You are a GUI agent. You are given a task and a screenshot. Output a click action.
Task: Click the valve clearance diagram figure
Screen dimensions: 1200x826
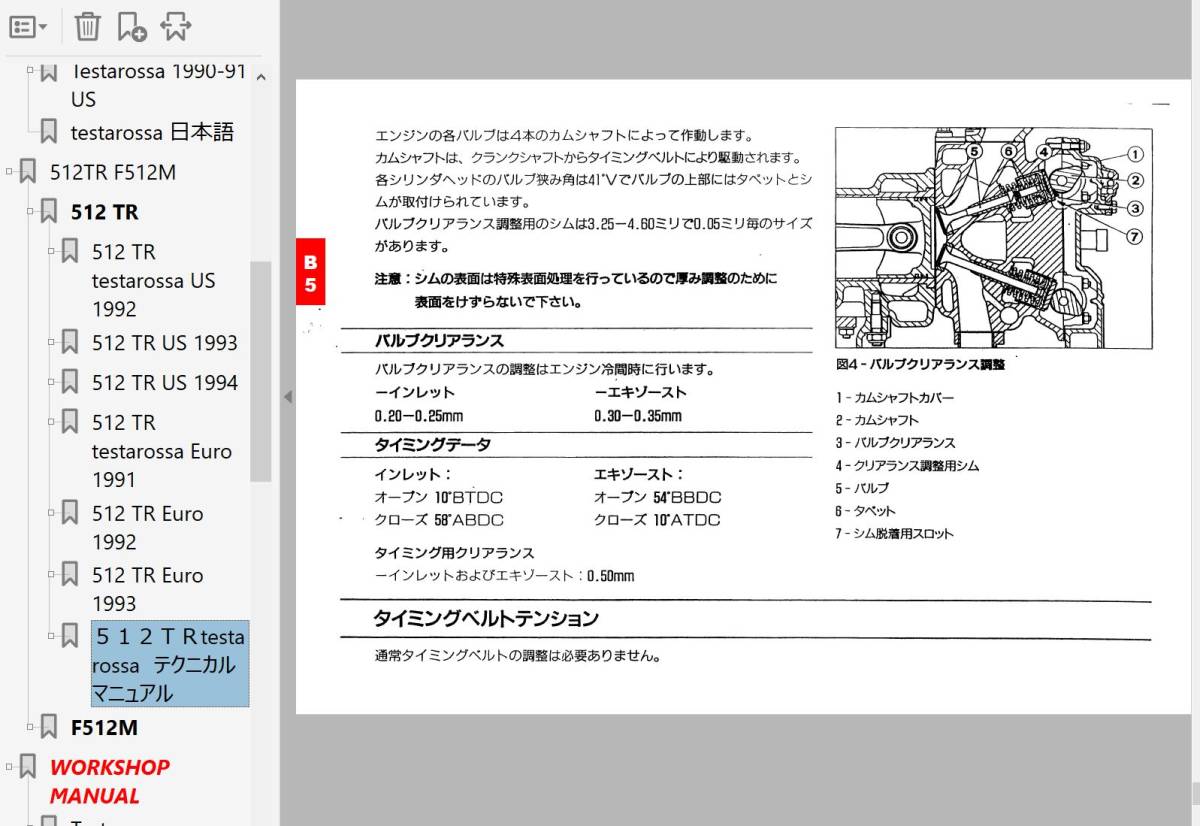(x=993, y=237)
